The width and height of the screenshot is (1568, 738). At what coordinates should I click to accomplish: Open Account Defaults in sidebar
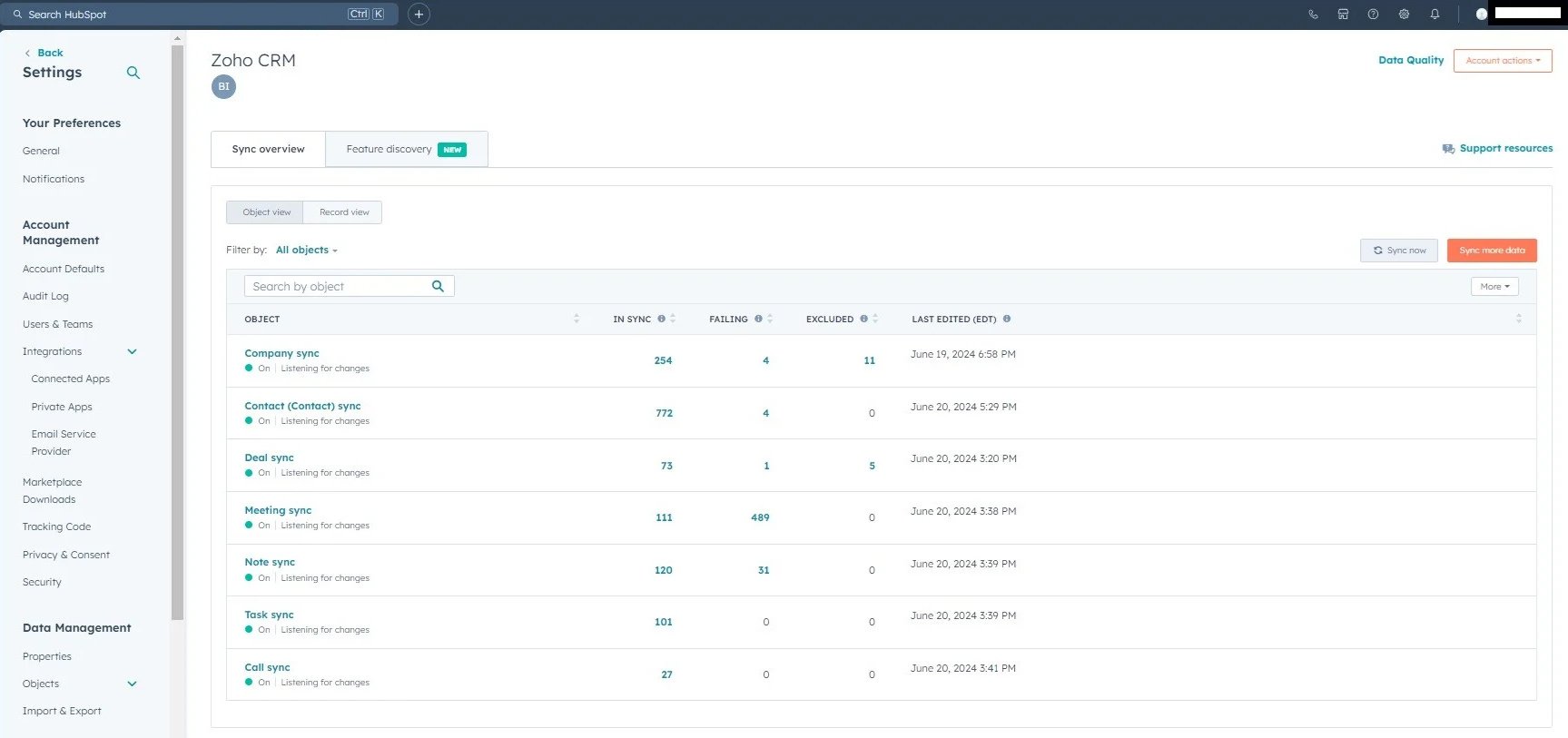pos(64,270)
